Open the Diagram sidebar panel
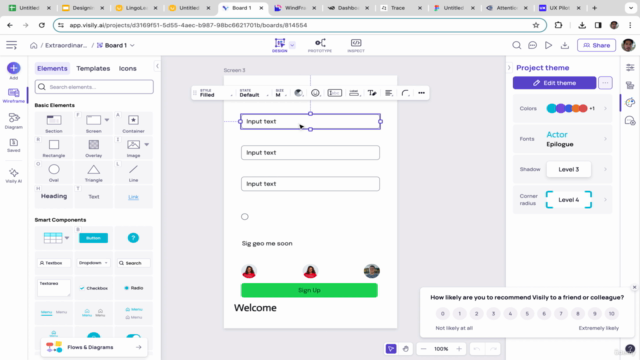The image size is (640, 360). click(x=13, y=121)
